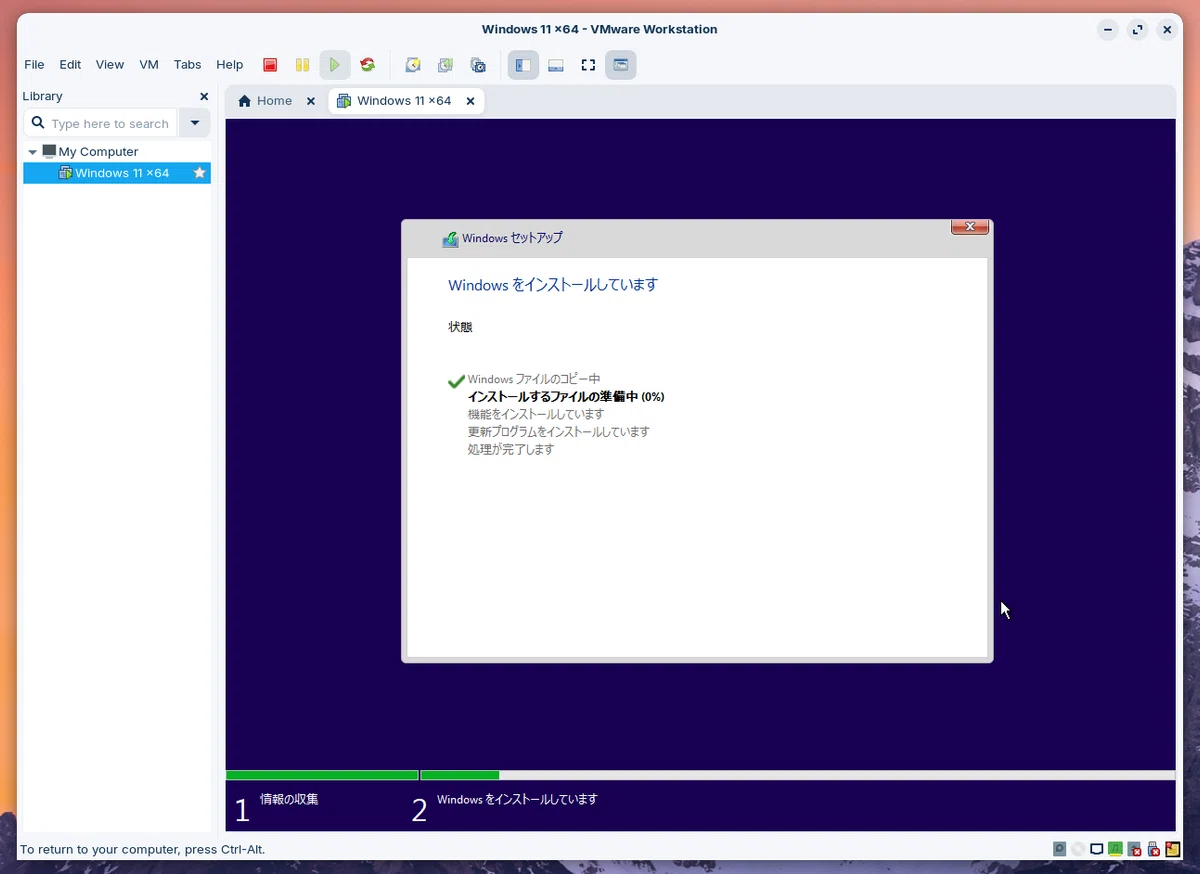Collapse the My Computer tree node
Screen dimensions: 1200x874
click(33, 152)
